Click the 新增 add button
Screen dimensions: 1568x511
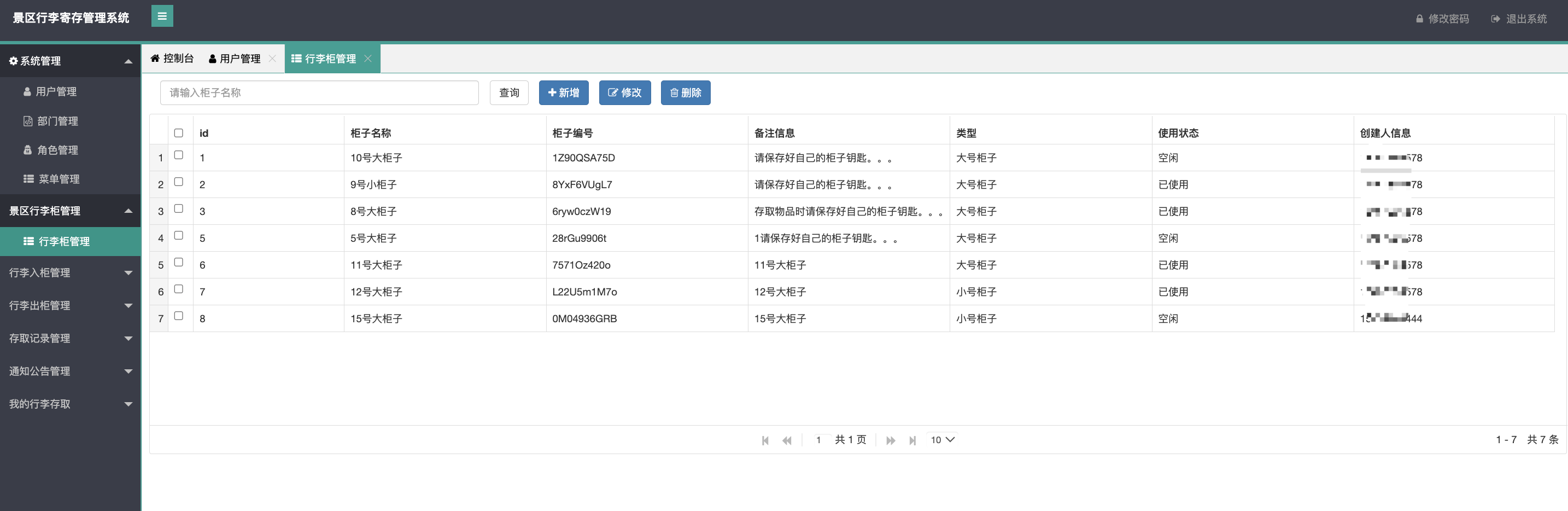(x=564, y=92)
